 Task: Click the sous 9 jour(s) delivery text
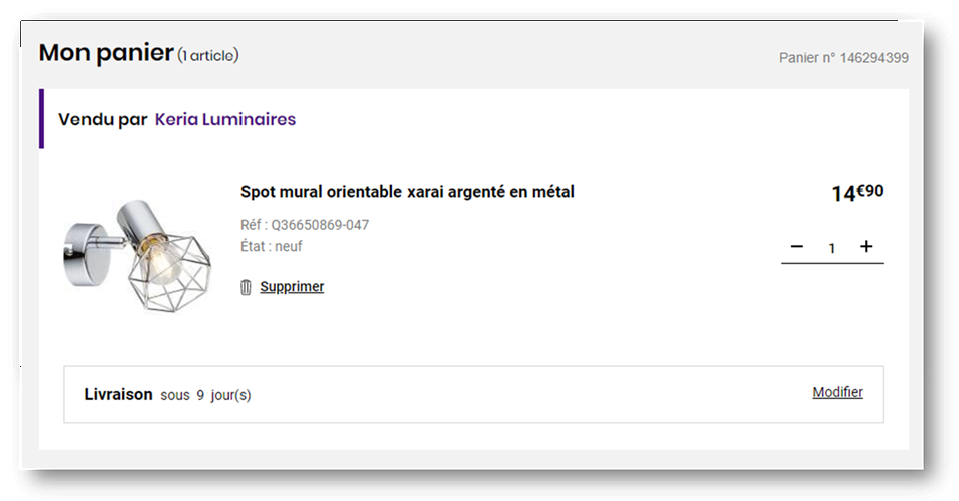(x=206, y=395)
